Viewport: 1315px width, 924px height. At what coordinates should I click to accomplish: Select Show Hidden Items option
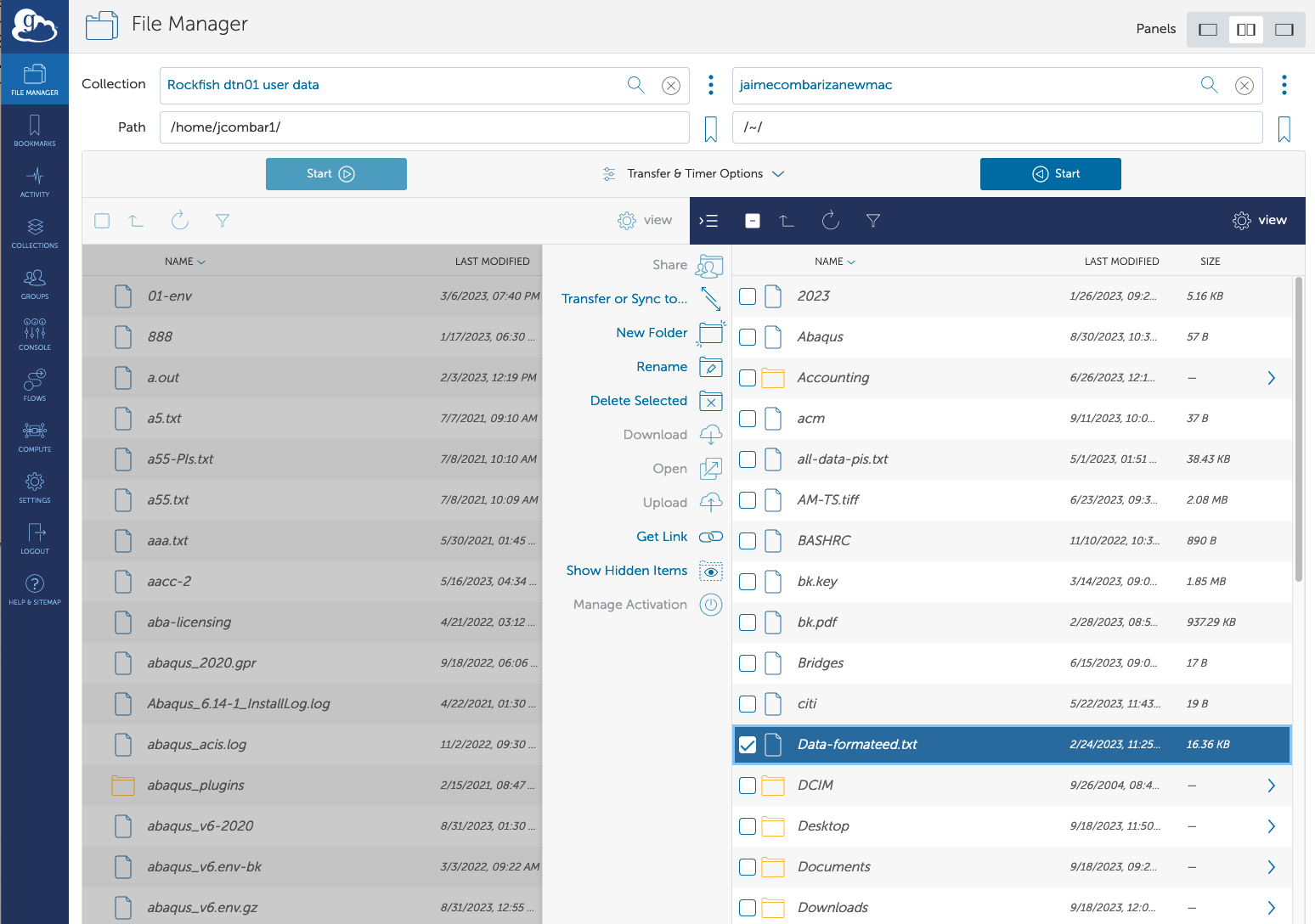click(627, 571)
